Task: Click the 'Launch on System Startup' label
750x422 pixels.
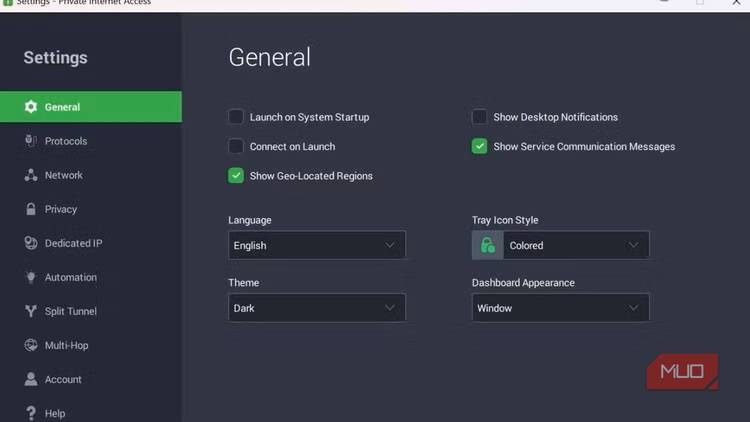Action: 309,117
